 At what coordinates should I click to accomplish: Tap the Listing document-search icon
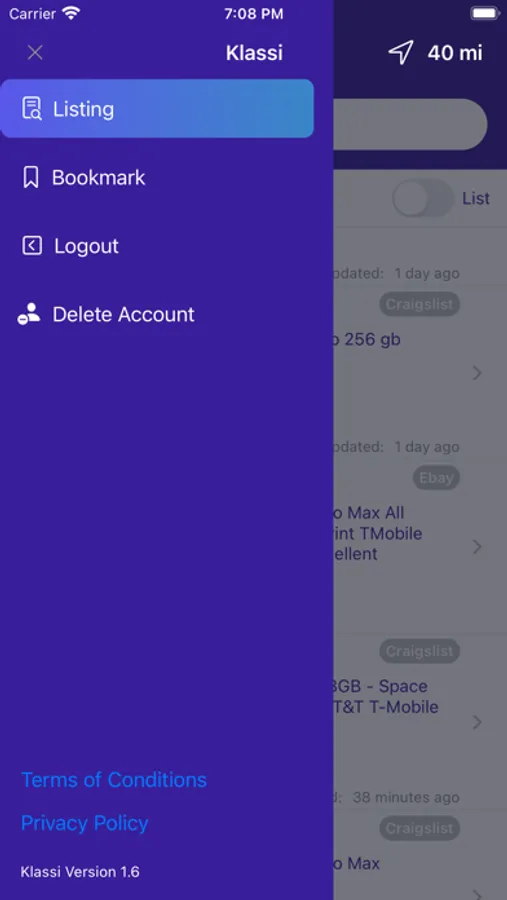[x=32, y=108]
